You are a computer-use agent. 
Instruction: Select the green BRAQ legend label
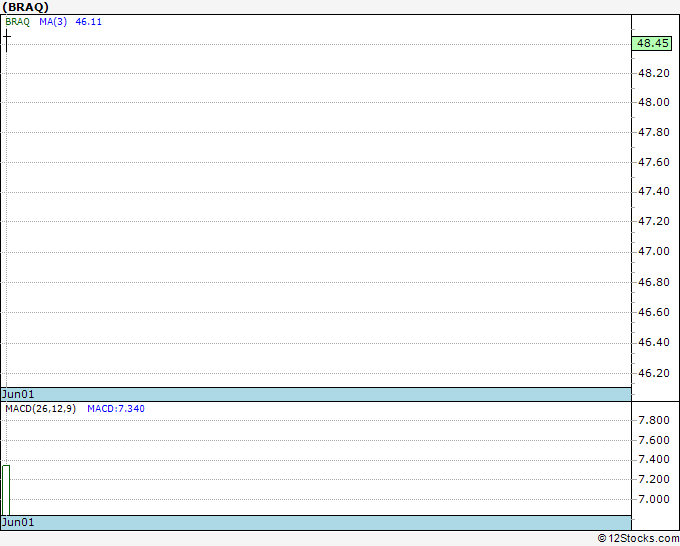pos(17,22)
